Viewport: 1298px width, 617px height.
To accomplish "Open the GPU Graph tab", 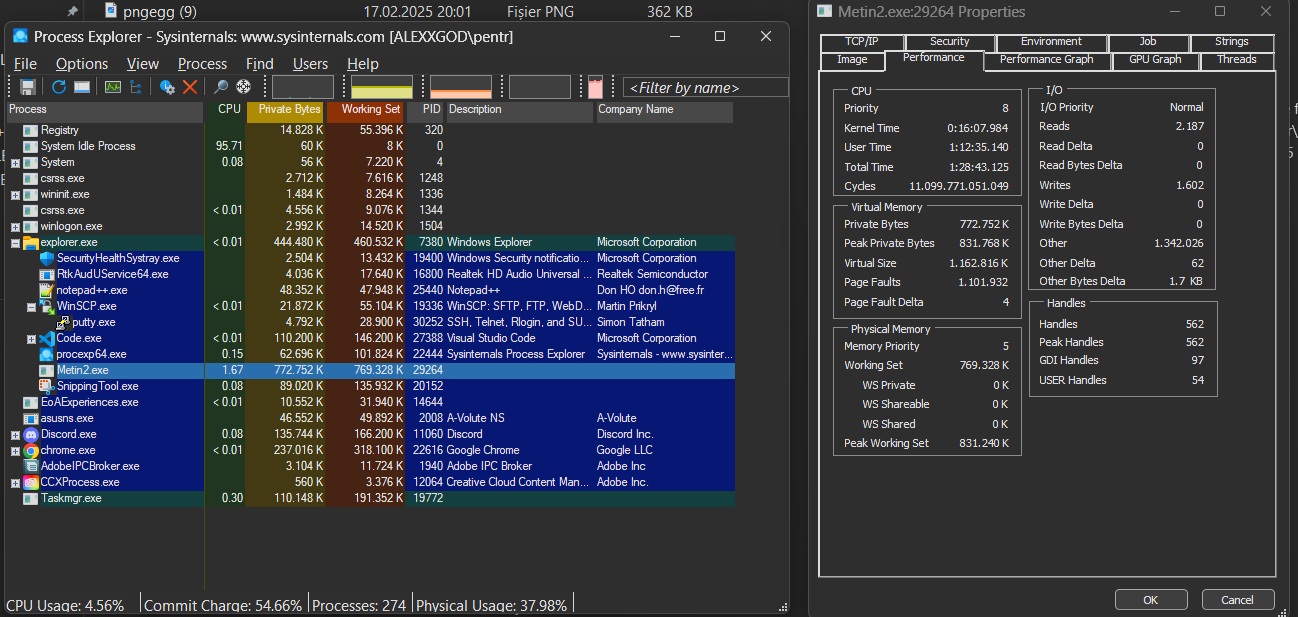I will click(x=1154, y=60).
